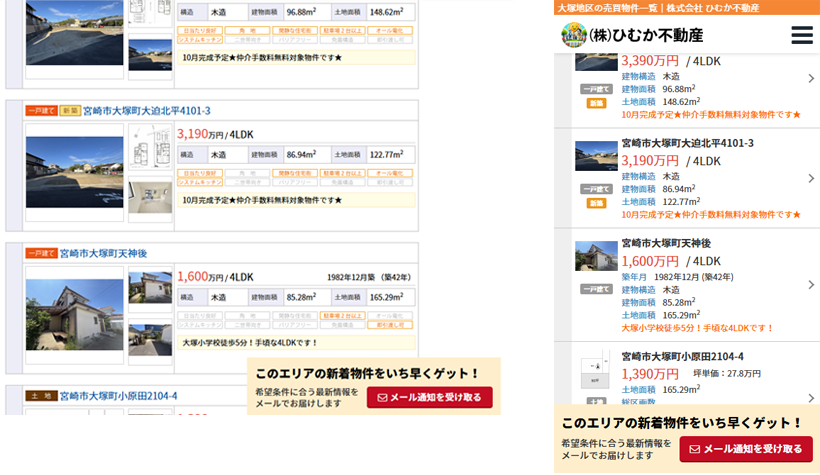
Task: Click orange header 大塚地区の売買物件一覧 text
Action: click(608, 8)
